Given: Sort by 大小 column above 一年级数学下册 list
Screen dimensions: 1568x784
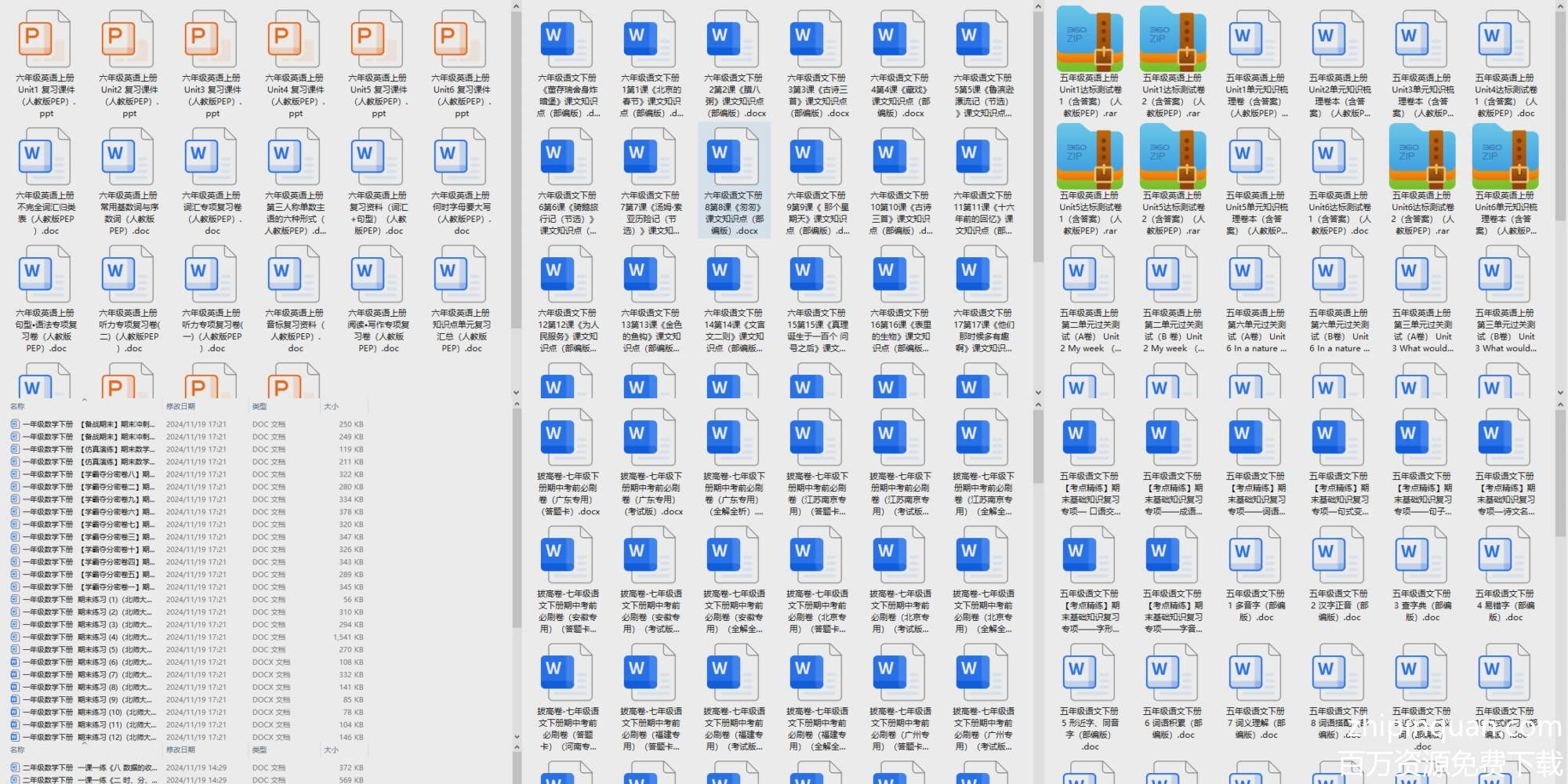Looking at the screenshot, I should point(331,406).
